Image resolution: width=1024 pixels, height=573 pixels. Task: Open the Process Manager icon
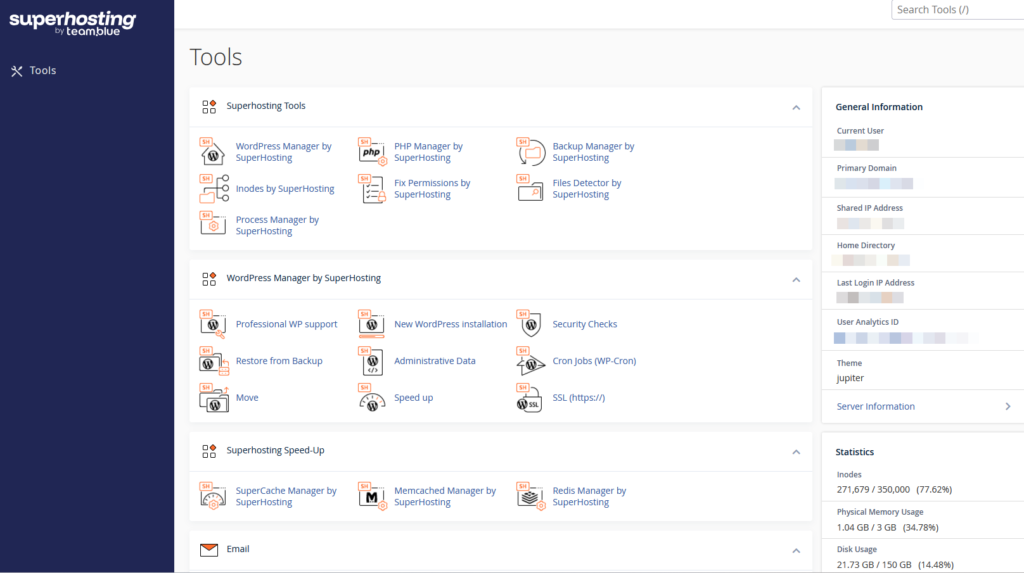coord(212,224)
